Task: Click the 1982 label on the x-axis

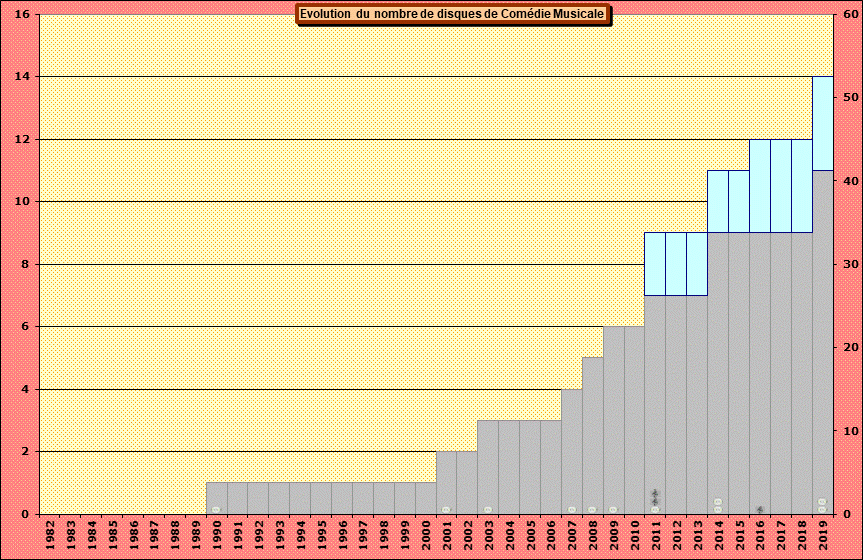Action: [50, 530]
